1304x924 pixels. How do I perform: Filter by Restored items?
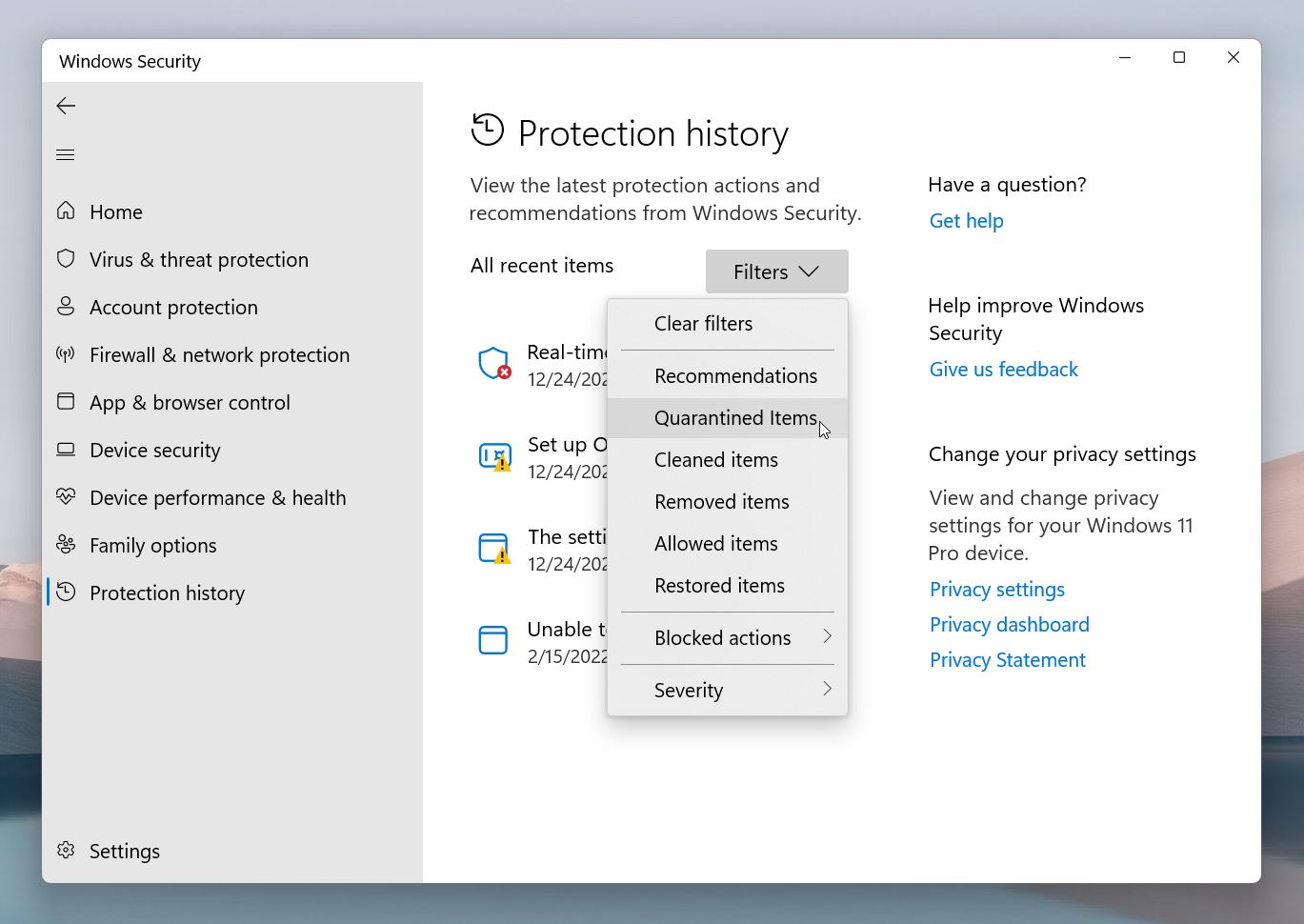(728, 586)
